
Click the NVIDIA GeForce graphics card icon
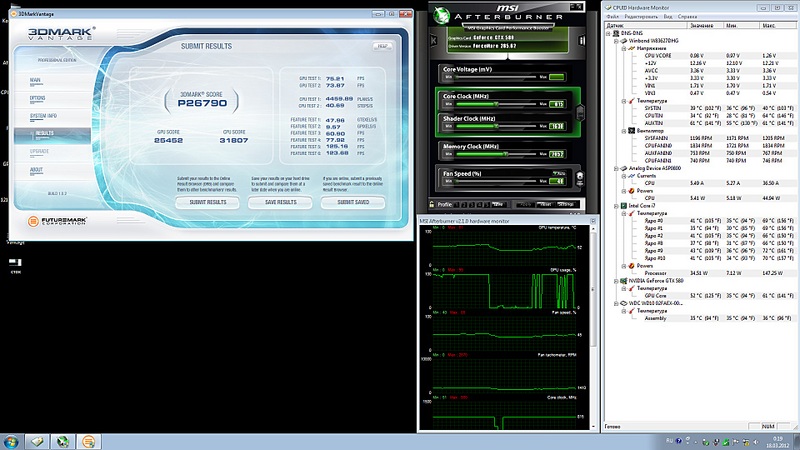[x=623, y=281]
